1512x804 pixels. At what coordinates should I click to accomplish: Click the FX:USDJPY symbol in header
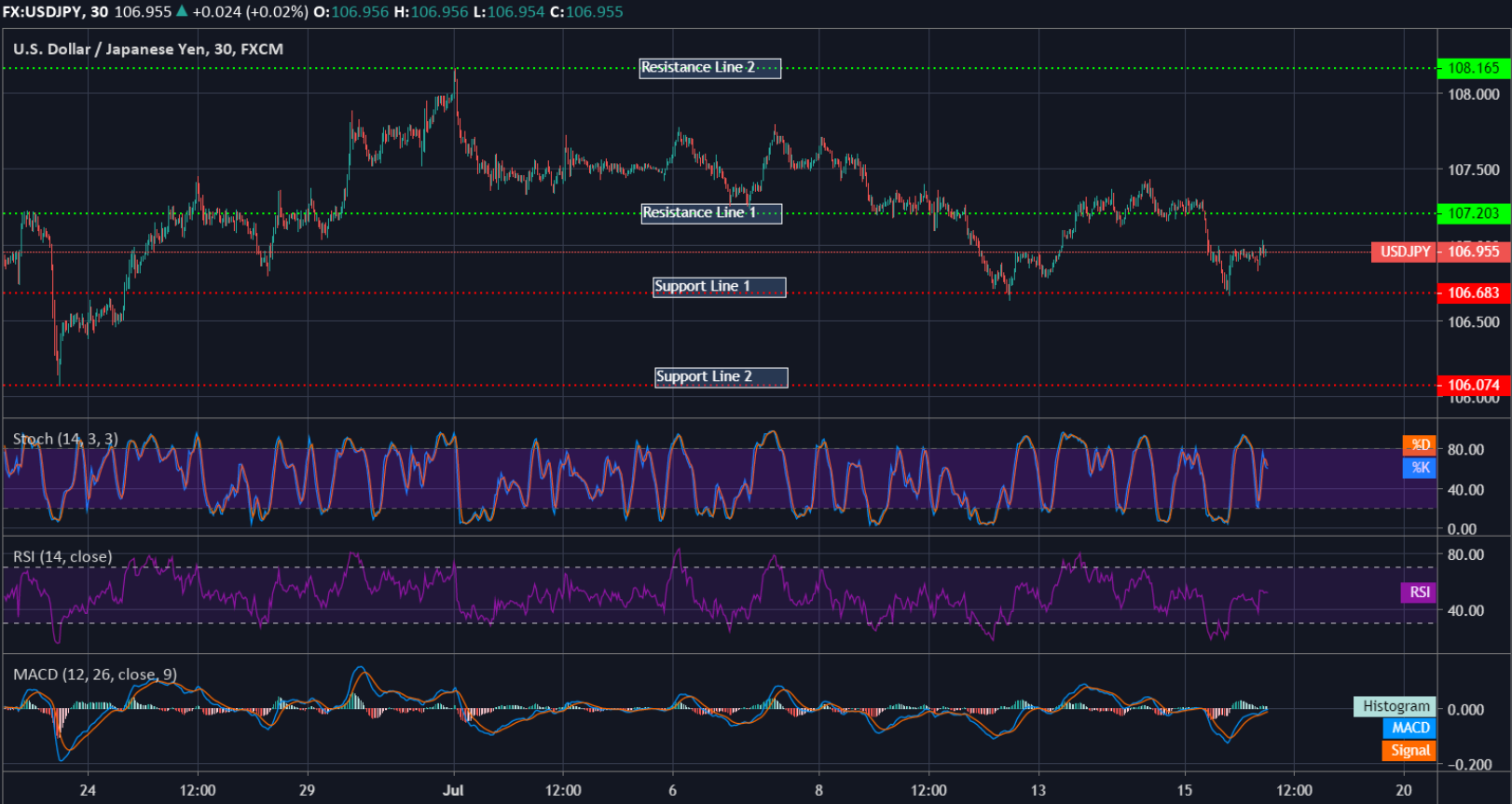click(41, 12)
